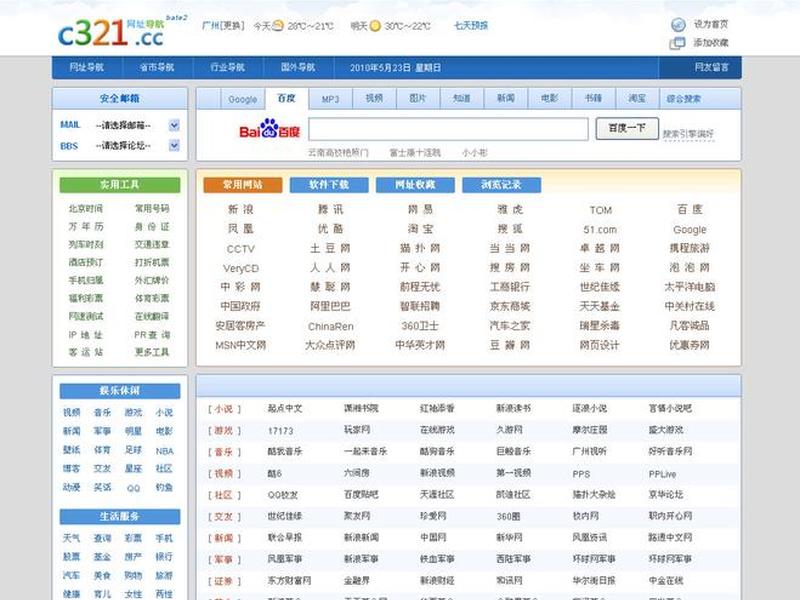This screenshot has width=800, height=600.
Task: Switch to the MP3 search tab
Action: point(331,99)
